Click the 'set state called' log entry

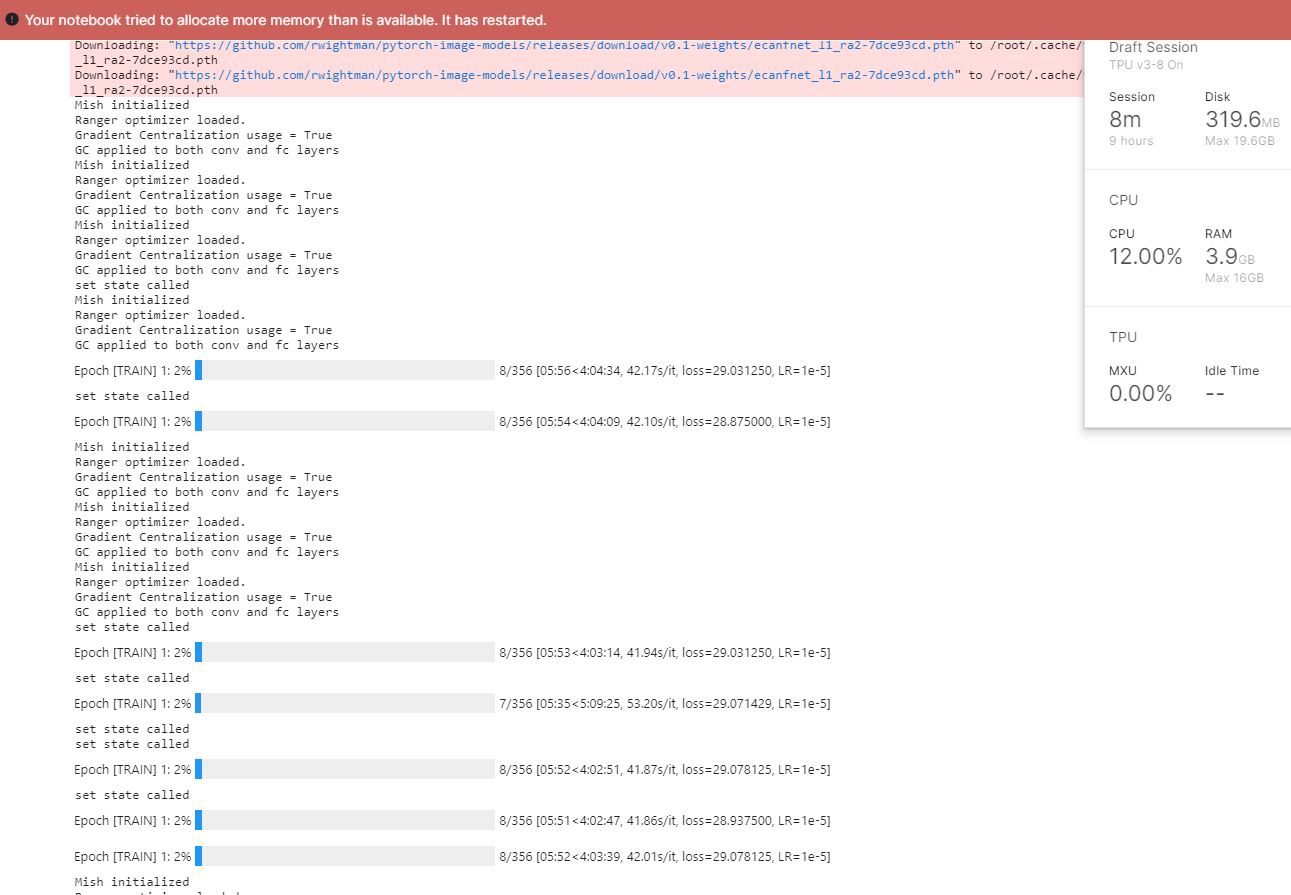point(131,284)
